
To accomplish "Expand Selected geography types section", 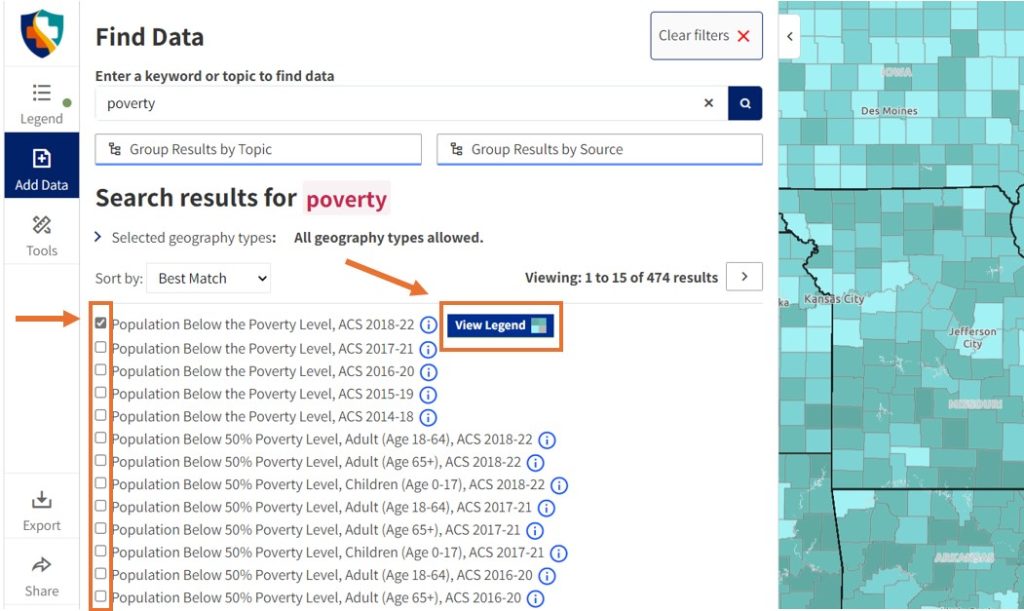I will pyautogui.click(x=98, y=238).
